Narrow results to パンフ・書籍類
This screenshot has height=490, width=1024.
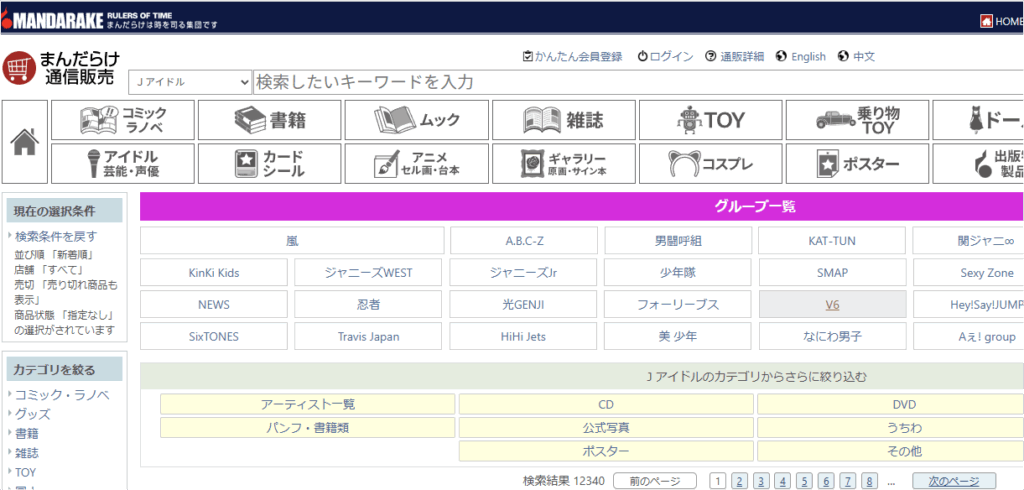coord(308,428)
